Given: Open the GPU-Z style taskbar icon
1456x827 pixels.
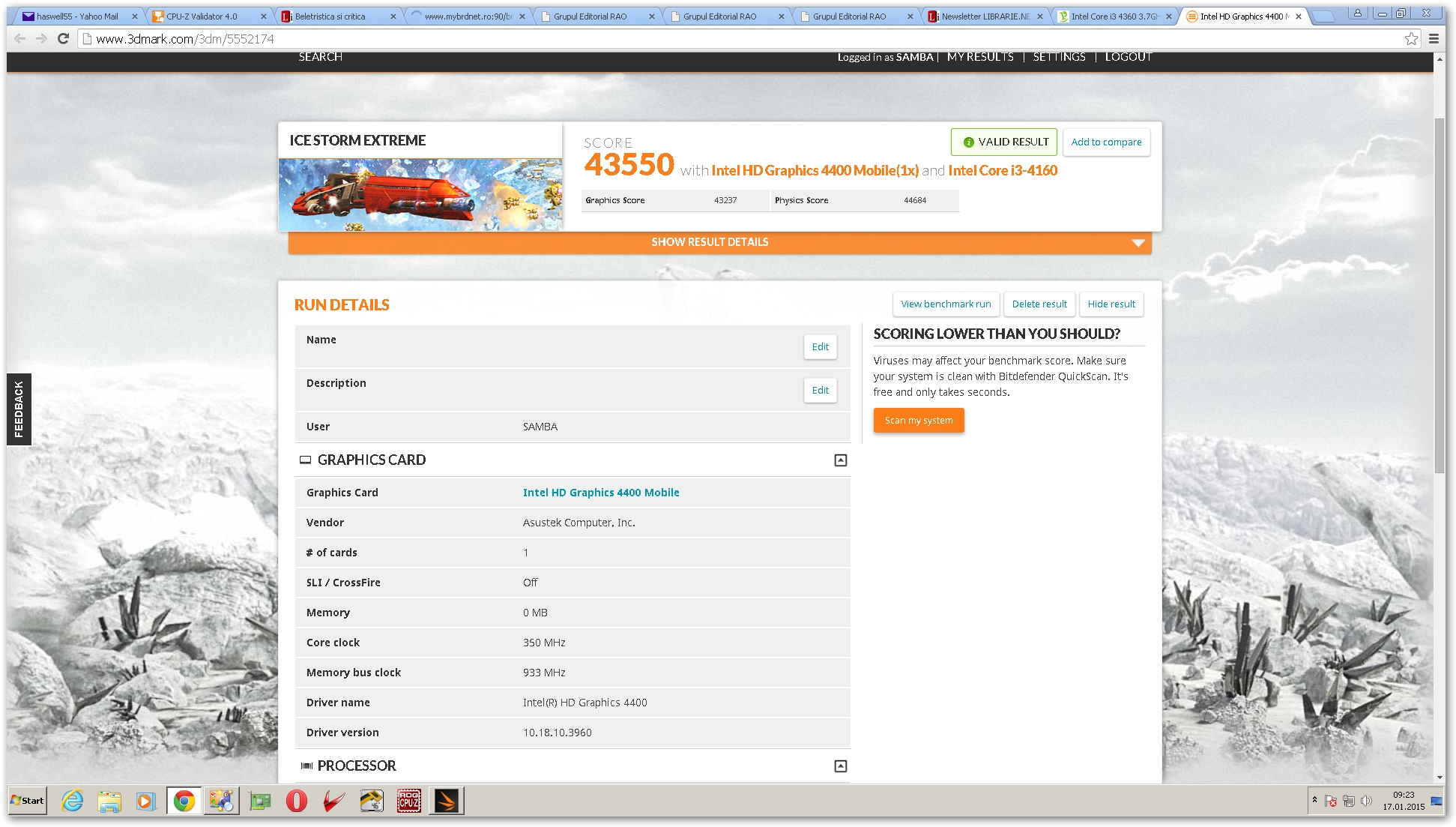Looking at the screenshot, I should [x=372, y=801].
